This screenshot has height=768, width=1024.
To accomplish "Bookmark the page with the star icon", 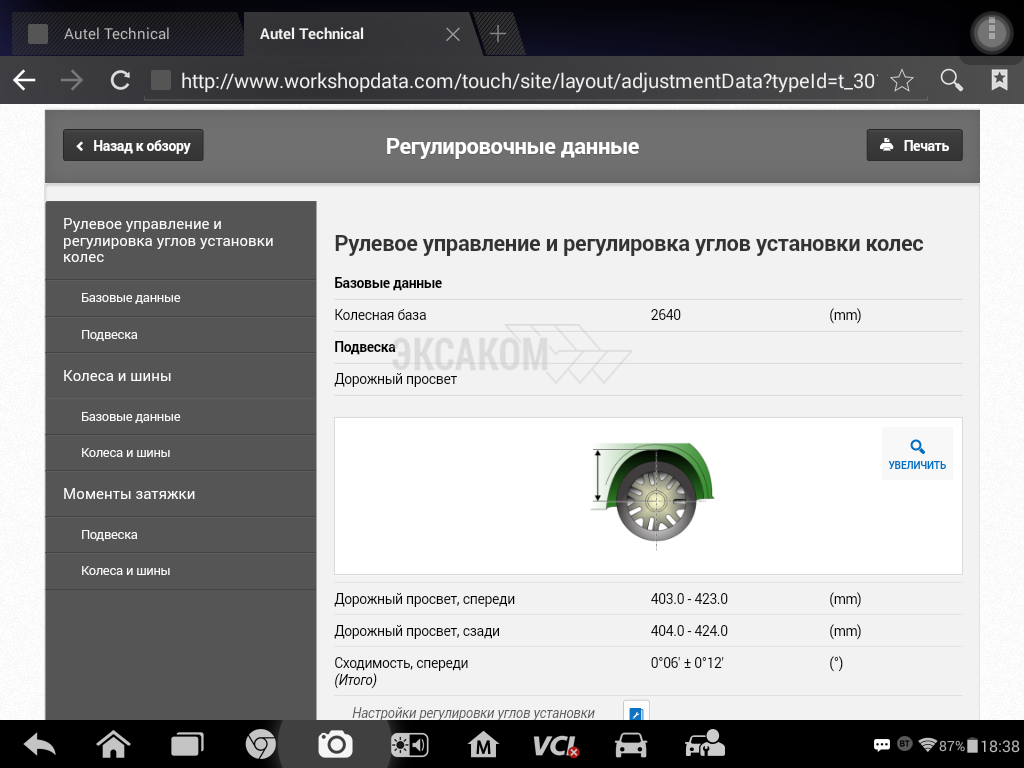I will pyautogui.click(x=902, y=81).
